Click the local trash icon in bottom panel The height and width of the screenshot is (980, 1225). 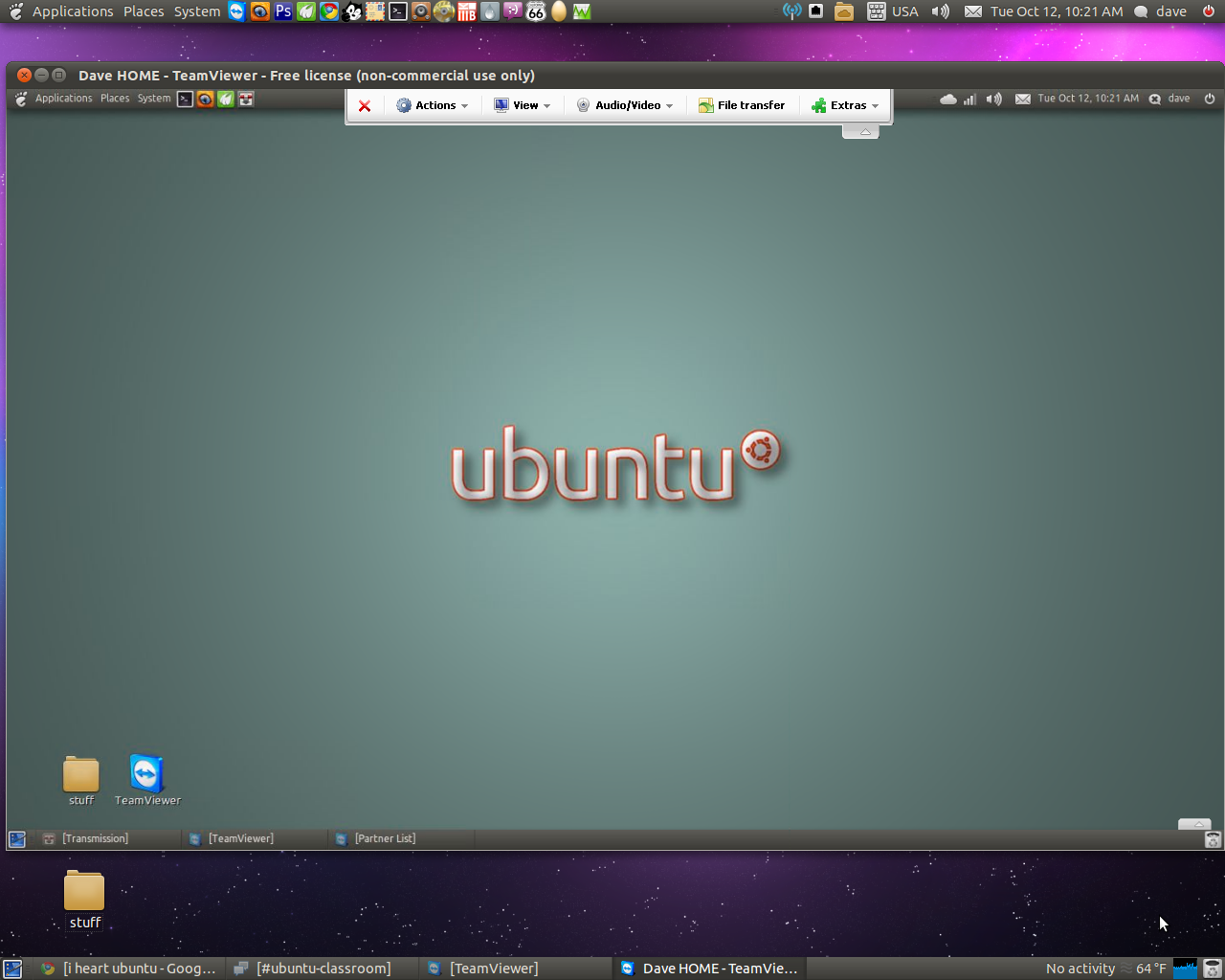point(1212,969)
